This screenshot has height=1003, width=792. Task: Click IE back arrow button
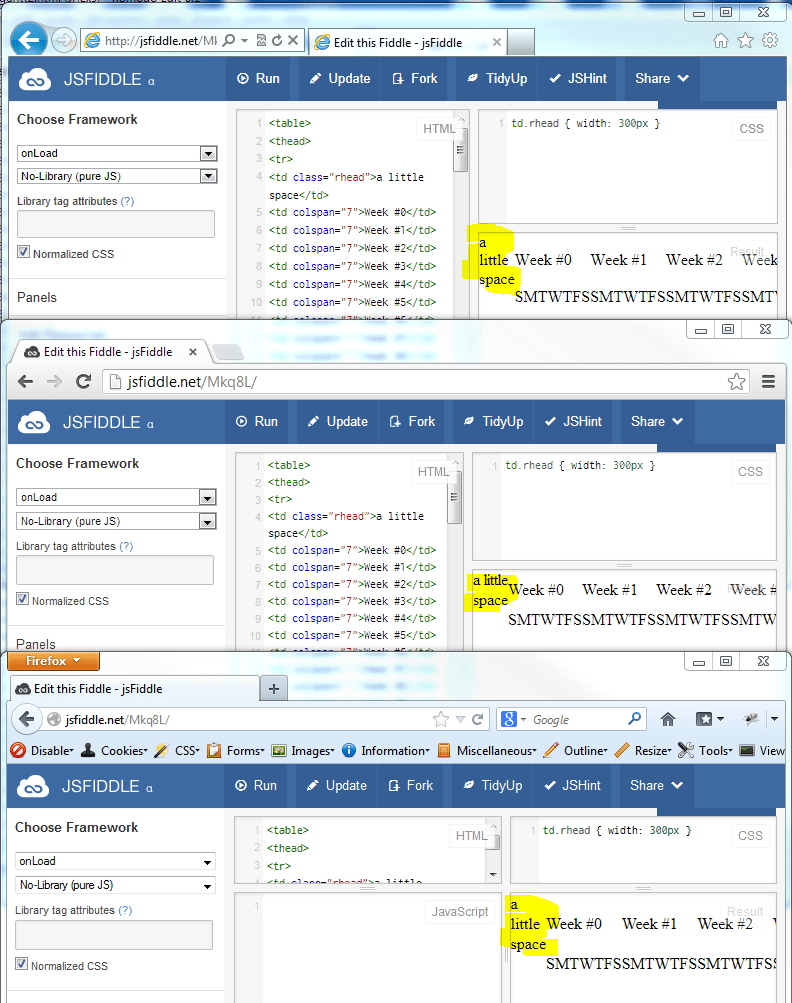29,41
